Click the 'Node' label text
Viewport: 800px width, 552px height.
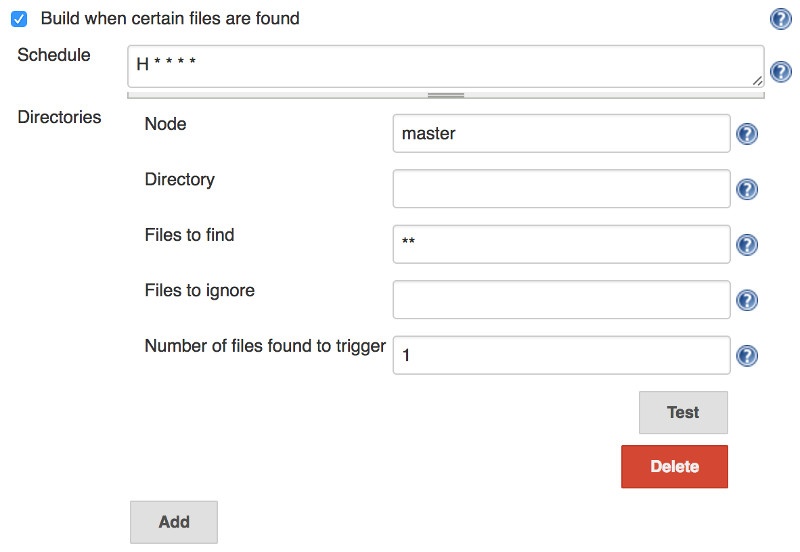click(x=165, y=124)
